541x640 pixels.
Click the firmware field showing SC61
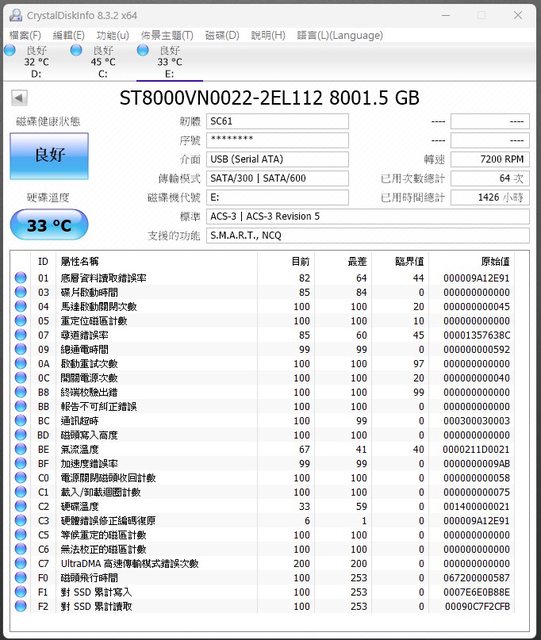point(277,121)
